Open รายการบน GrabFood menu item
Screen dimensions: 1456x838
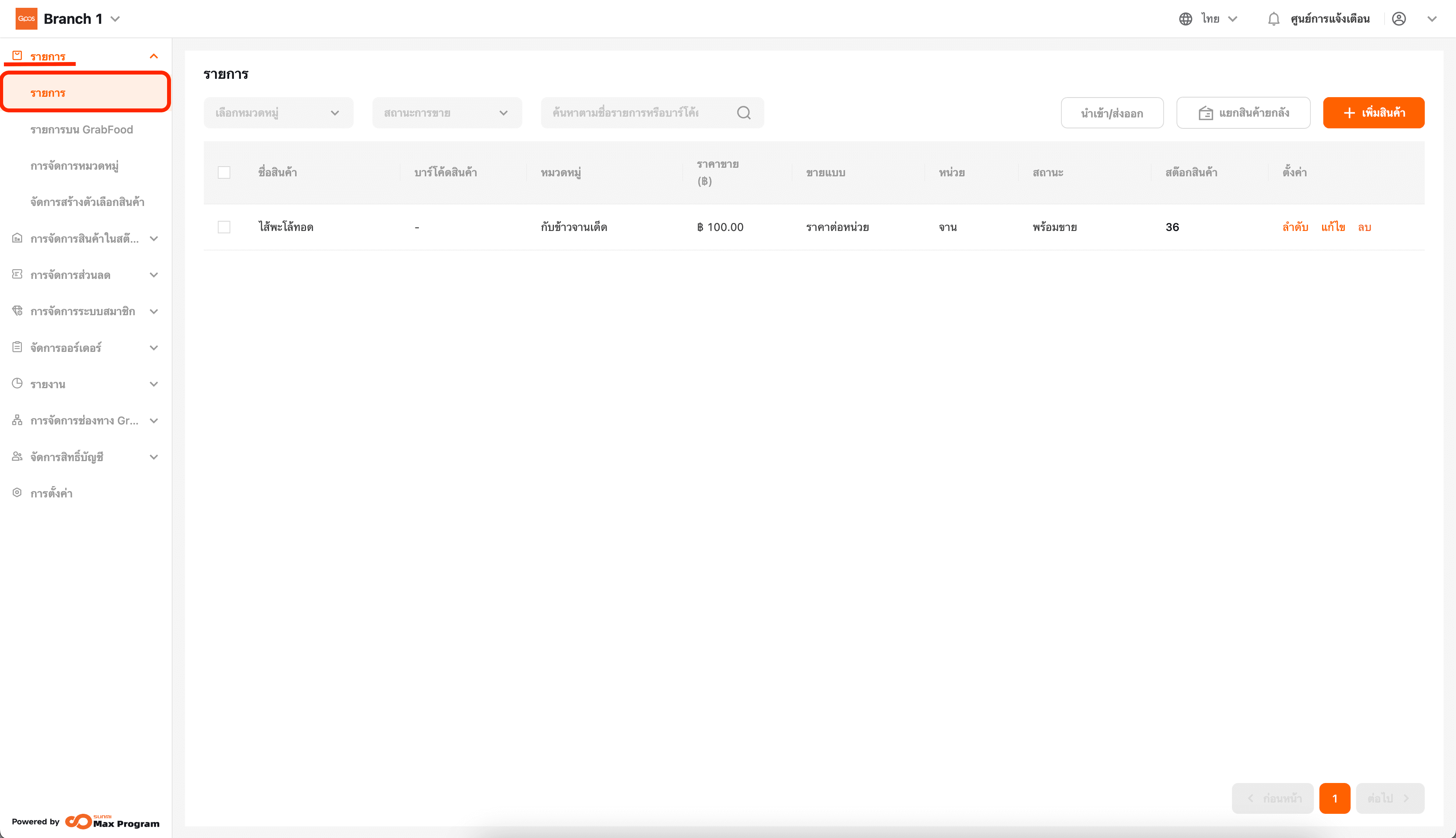pos(82,130)
